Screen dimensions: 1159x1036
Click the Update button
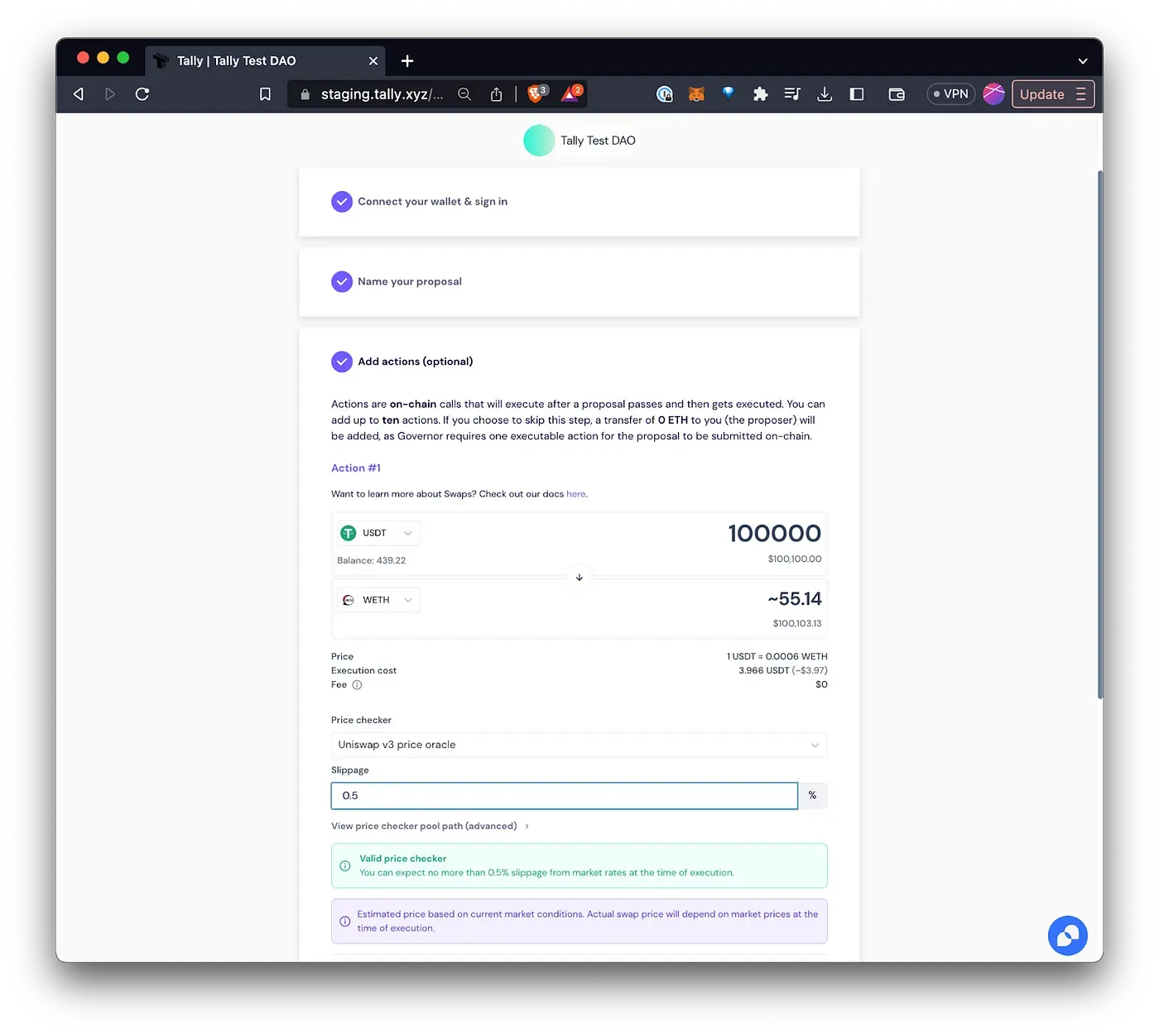(1052, 94)
